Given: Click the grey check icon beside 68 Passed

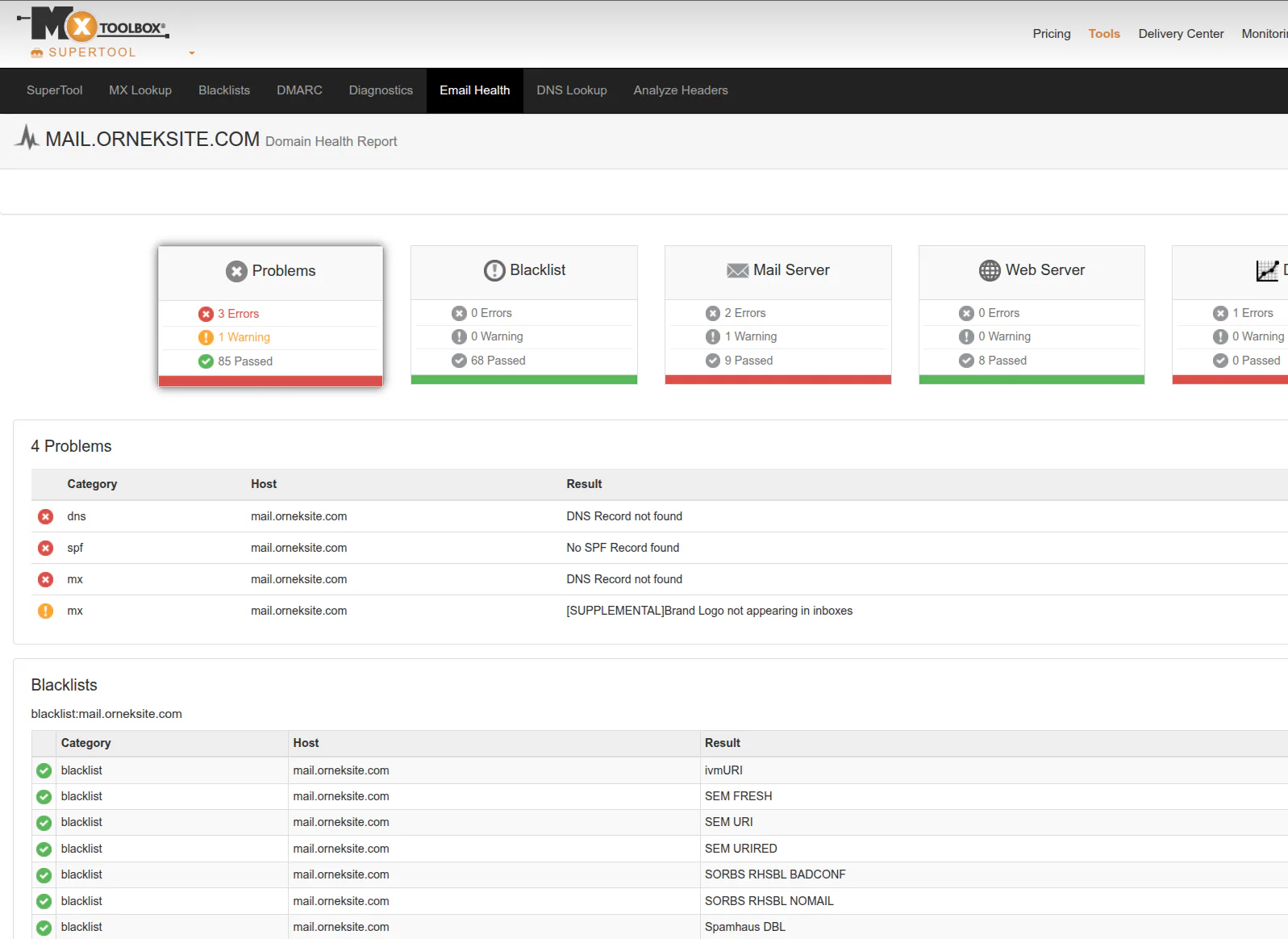Looking at the screenshot, I should point(460,361).
